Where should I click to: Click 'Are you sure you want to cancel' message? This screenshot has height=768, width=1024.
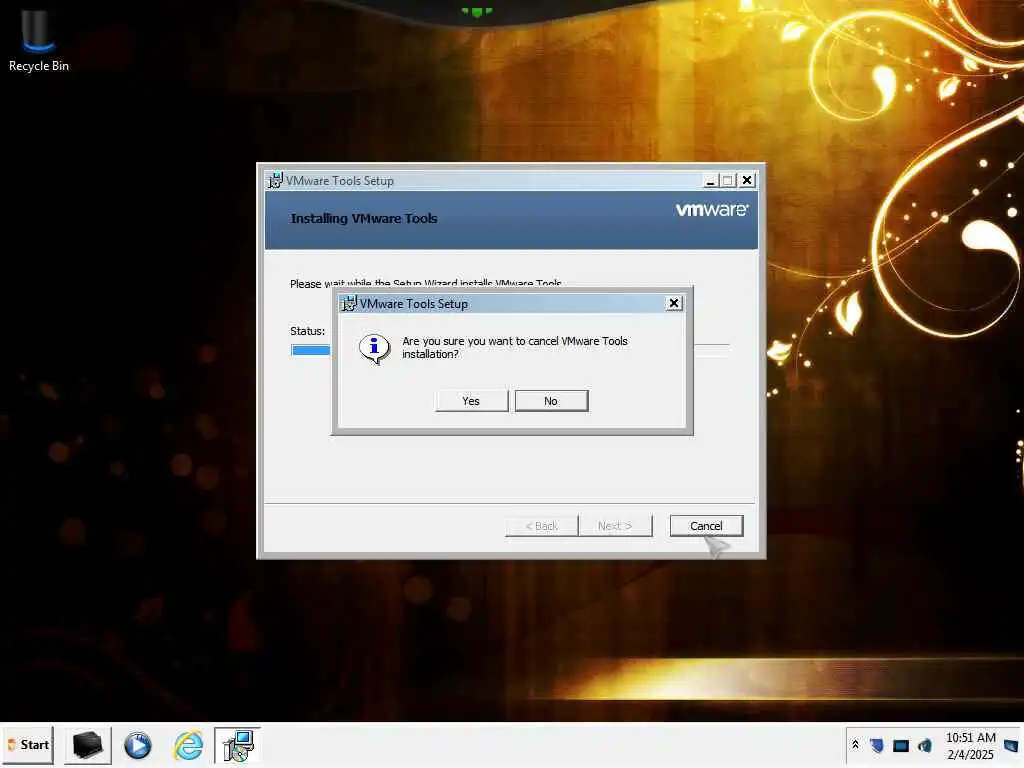coord(515,347)
